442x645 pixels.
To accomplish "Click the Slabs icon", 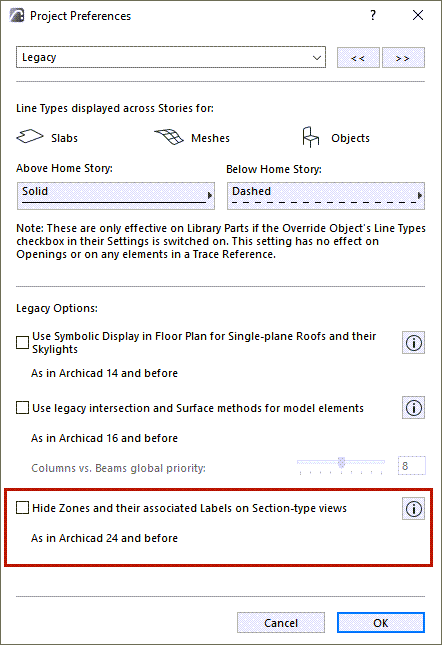I will [x=30, y=137].
